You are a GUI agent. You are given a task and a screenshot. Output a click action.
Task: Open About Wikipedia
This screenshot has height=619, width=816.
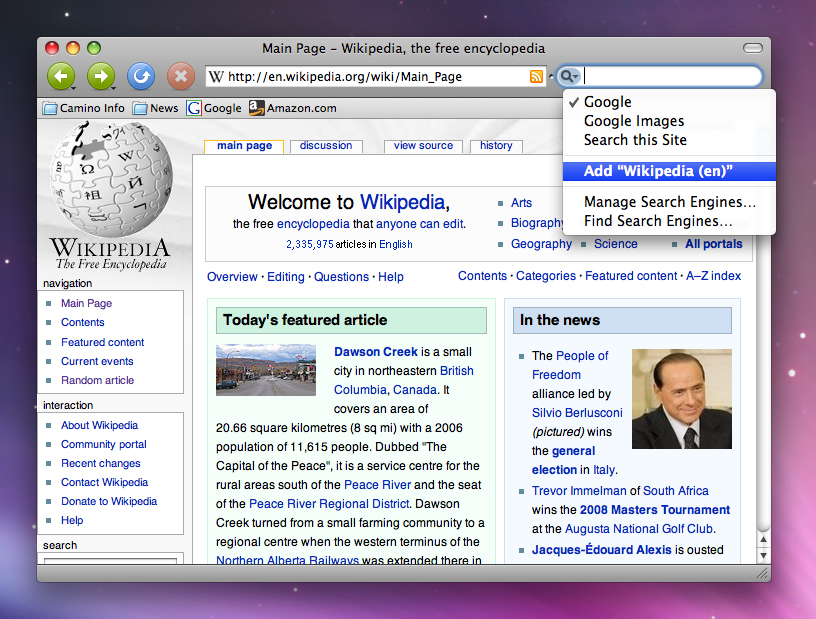point(99,425)
